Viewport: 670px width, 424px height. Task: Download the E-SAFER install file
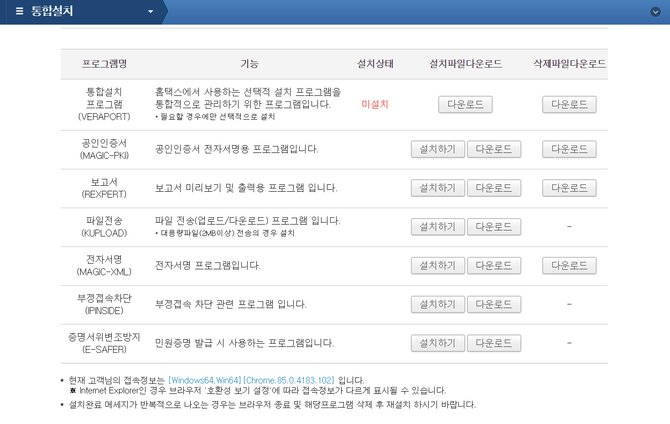coord(493,343)
